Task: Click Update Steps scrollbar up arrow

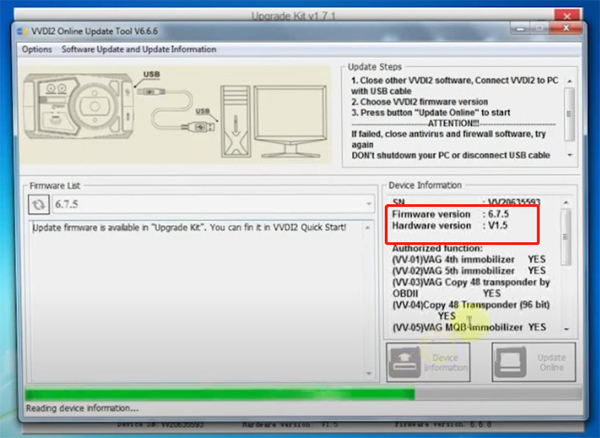Action: point(569,81)
